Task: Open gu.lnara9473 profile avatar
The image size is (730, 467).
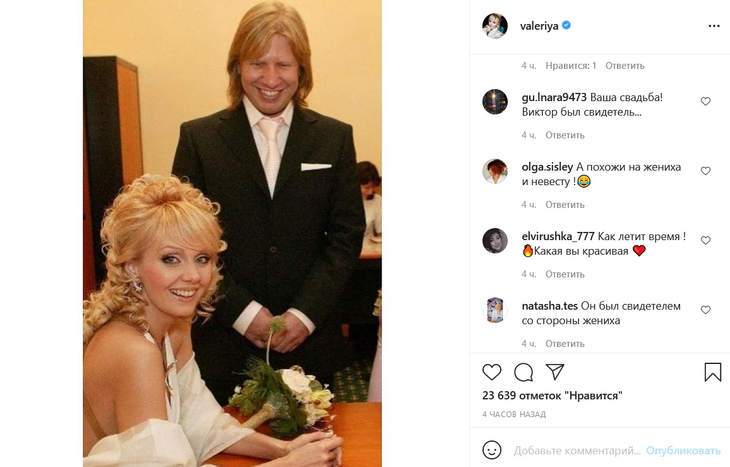Action: click(495, 102)
